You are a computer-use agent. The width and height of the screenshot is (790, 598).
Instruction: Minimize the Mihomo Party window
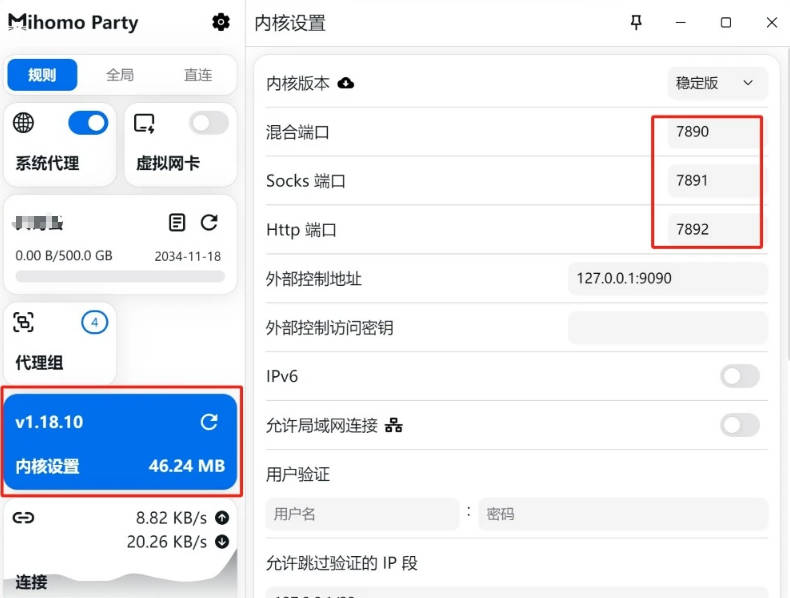681,23
